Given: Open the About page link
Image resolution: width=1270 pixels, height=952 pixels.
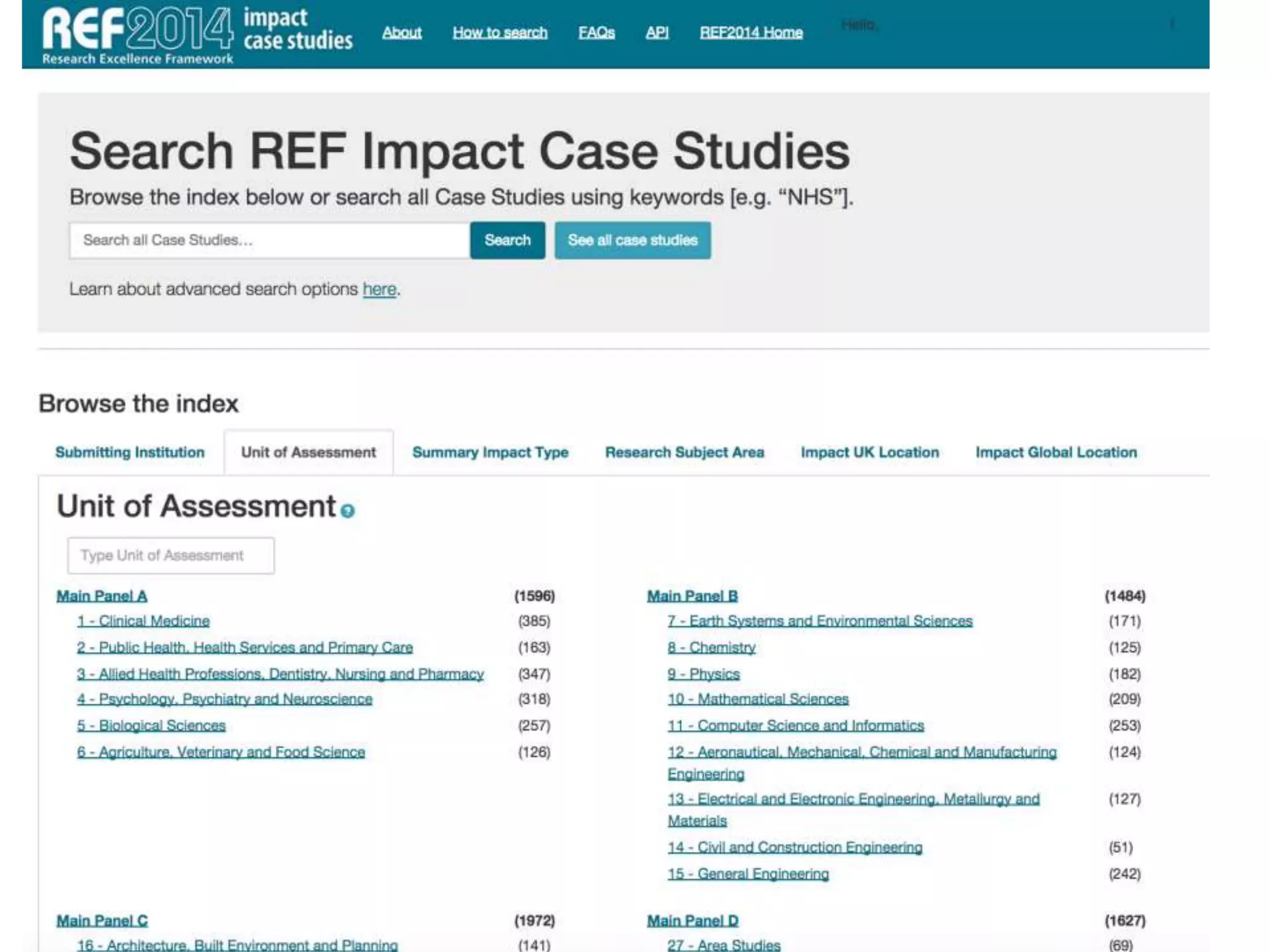Looking at the screenshot, I should (401, 32).
